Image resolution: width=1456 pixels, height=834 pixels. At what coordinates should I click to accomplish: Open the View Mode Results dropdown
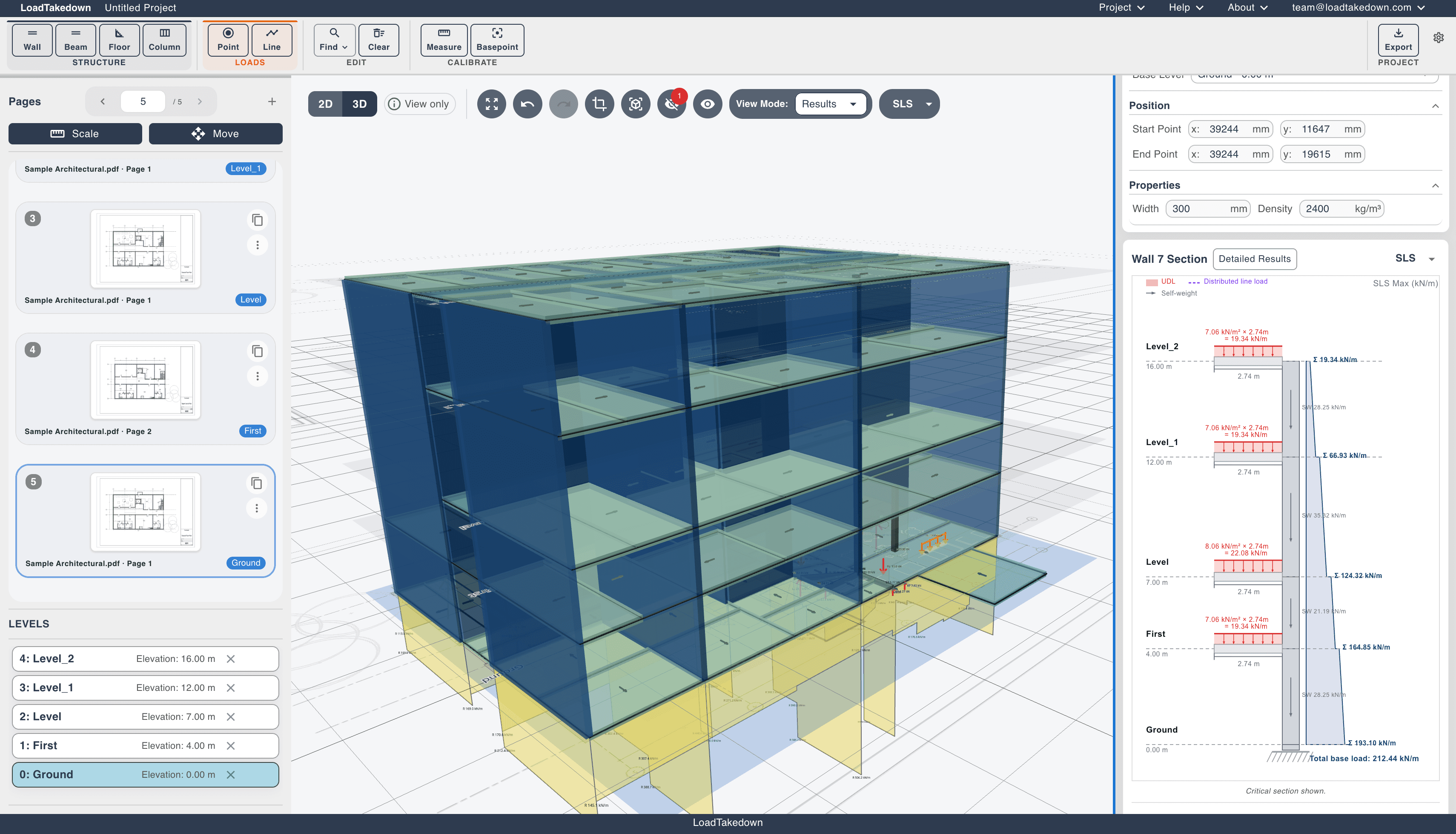pyautogui.click(x=831, y=104)
